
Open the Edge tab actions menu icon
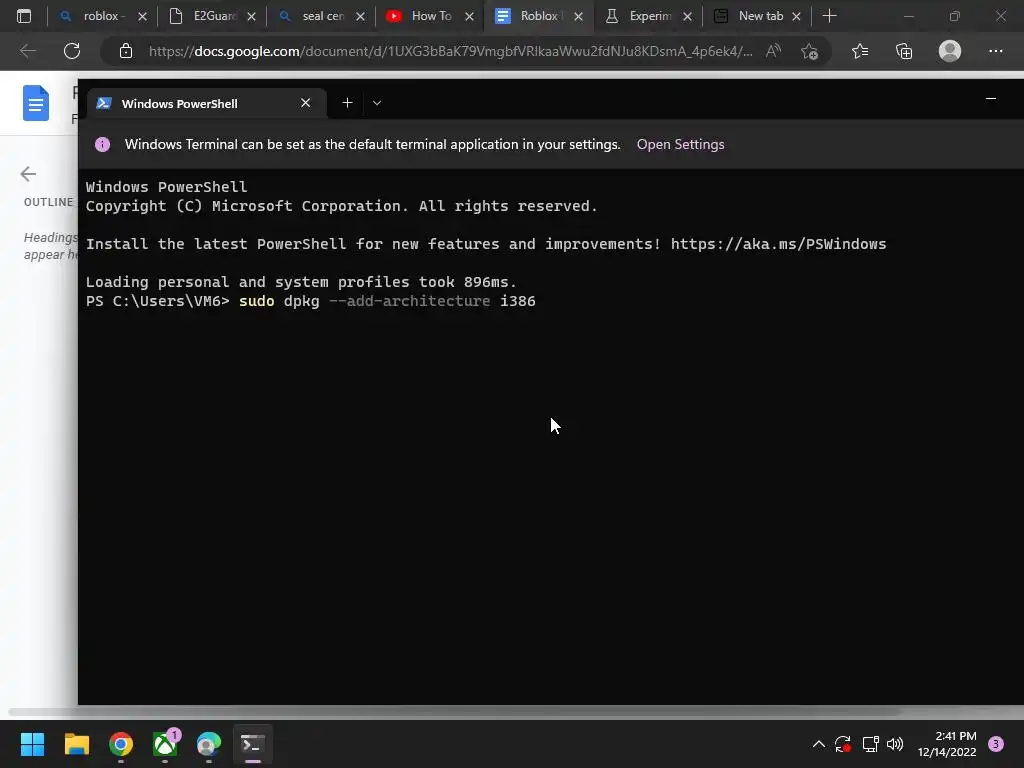[24, 16]
